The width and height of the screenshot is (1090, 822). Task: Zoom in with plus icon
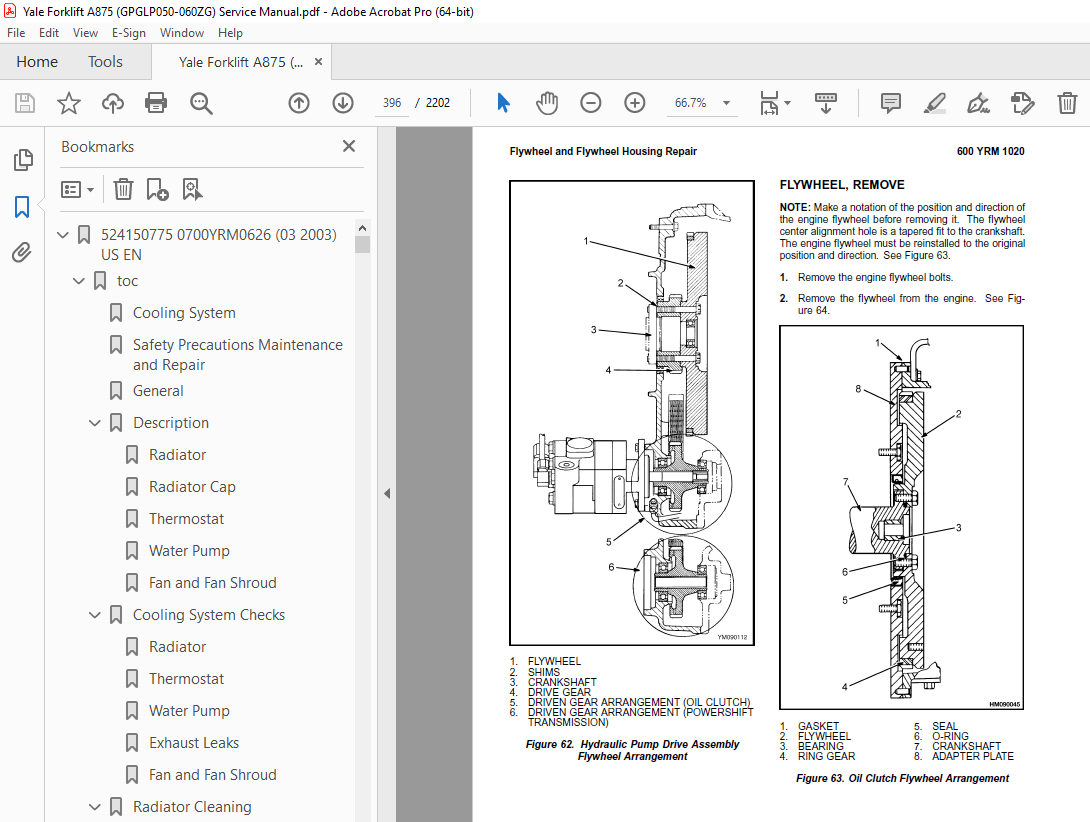(x=635, y=103)
